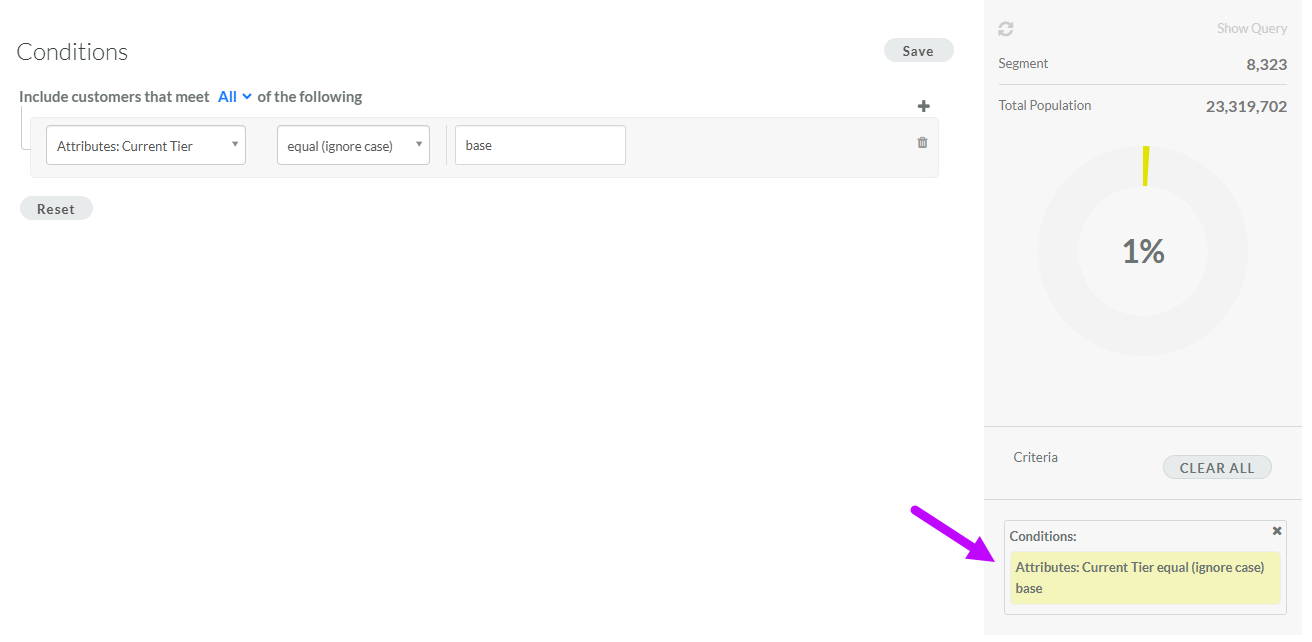Change the All match-type dropdown

click(234, 97)
